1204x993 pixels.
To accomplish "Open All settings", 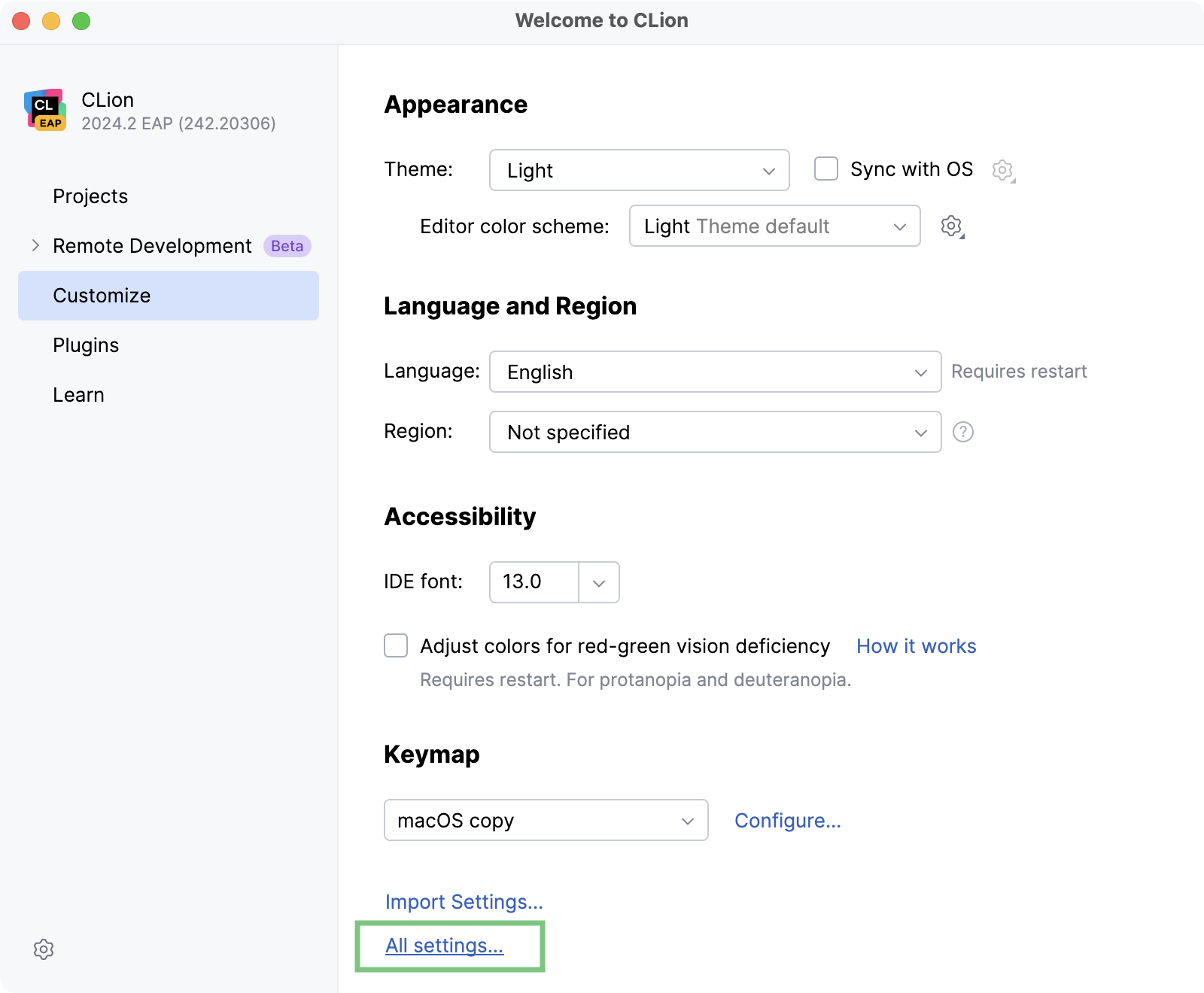I will coord(444,946).
